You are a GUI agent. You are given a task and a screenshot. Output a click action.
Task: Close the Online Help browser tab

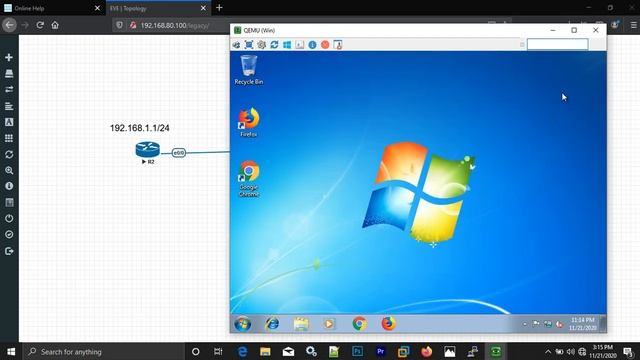click(x=97, y=8)
